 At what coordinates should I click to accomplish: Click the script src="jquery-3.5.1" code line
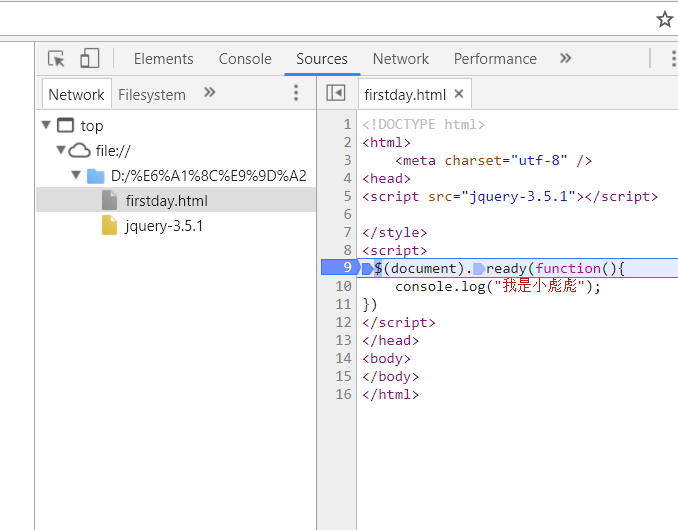510,197
